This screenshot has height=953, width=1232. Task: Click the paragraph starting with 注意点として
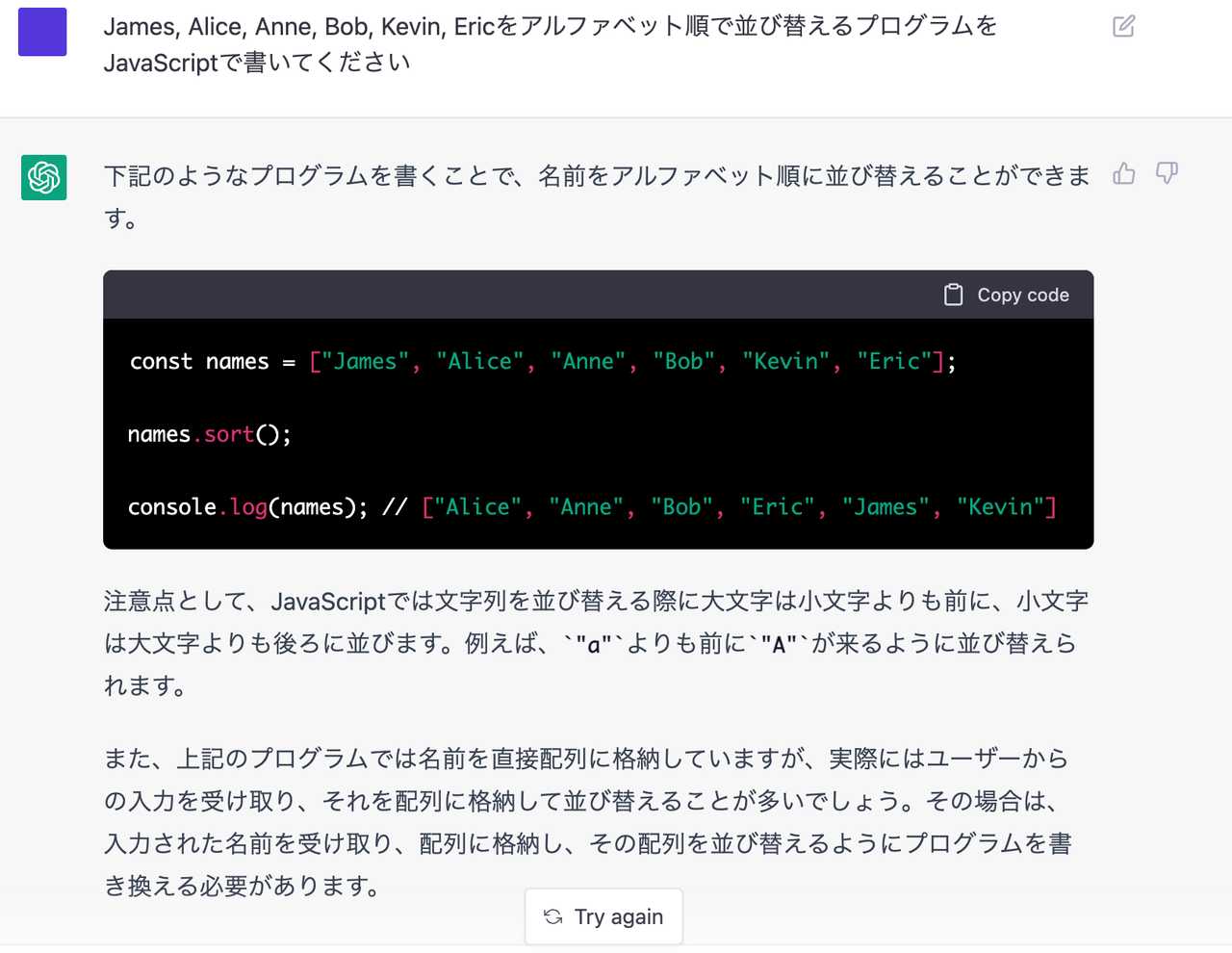(x=595, y=643)
